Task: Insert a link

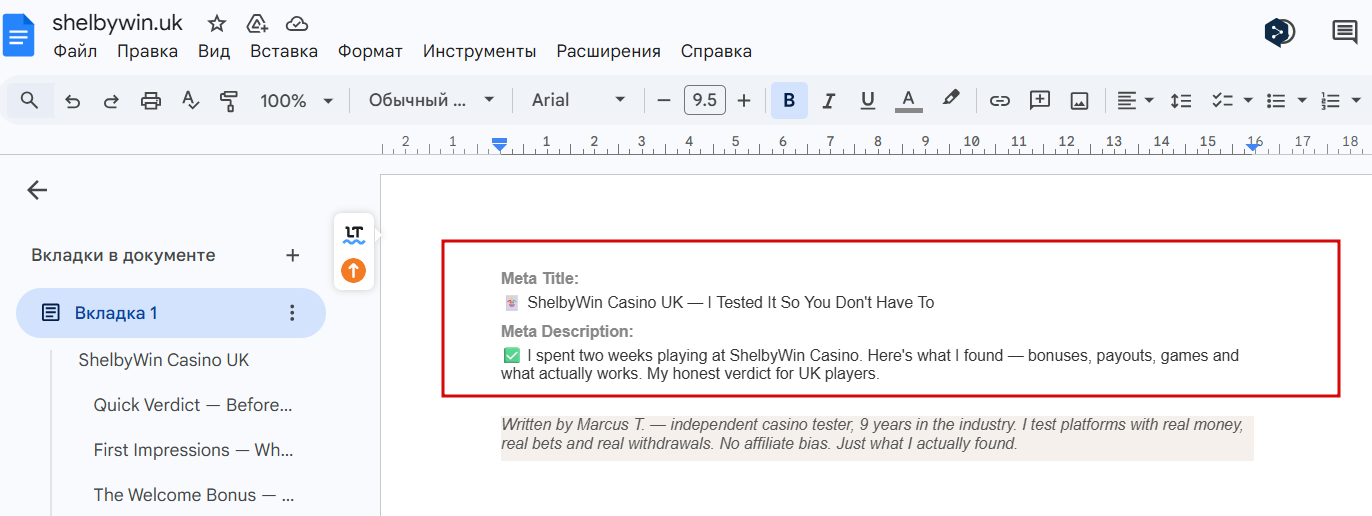Action: pos(1000,100)
